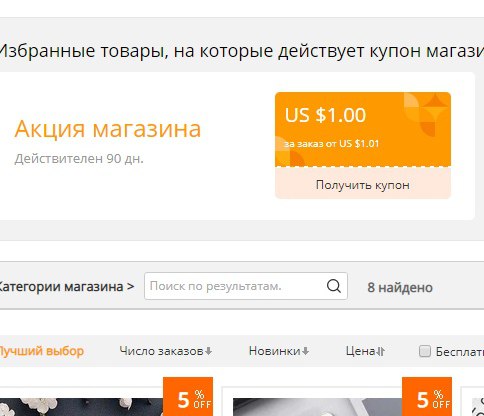This screenshot has width=484, height=416.
Task: Click the search magnifier icon
Action: [x=334, y=286]
